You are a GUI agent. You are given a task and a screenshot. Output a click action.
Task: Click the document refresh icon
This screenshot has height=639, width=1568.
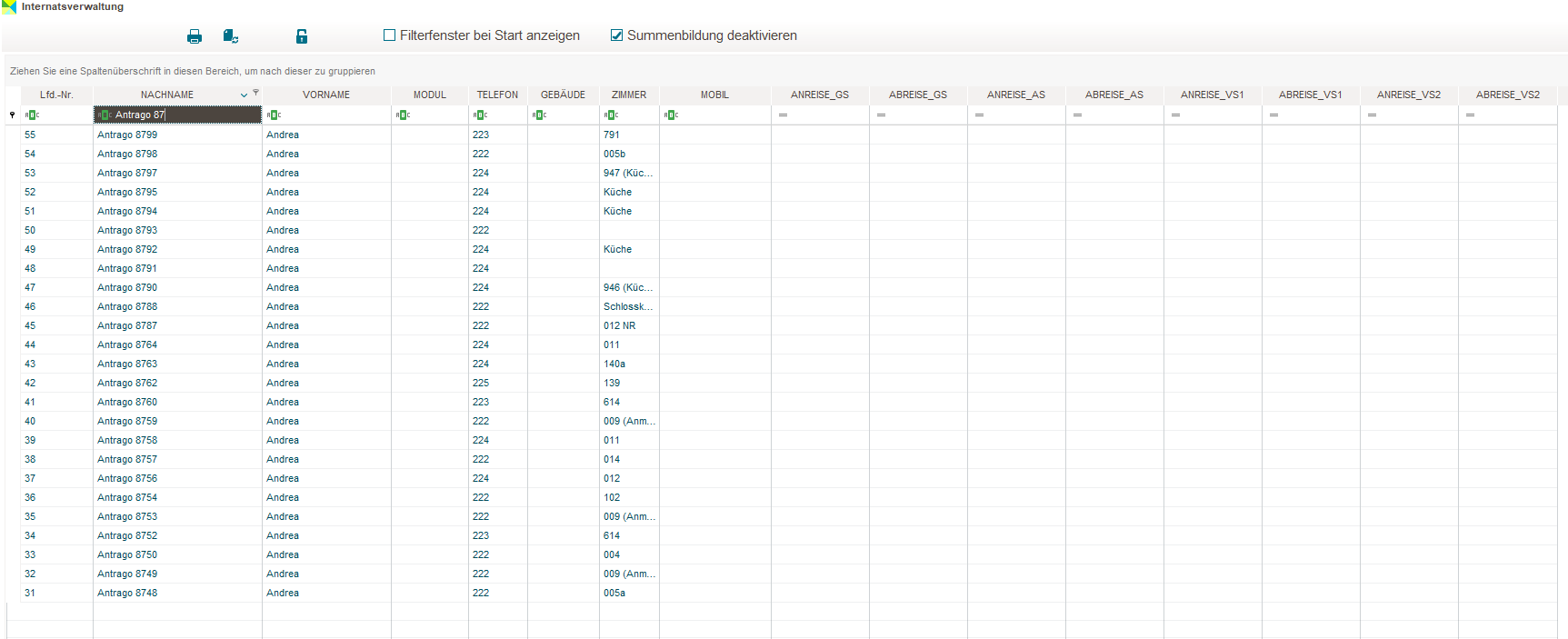(x=231, y=36)
